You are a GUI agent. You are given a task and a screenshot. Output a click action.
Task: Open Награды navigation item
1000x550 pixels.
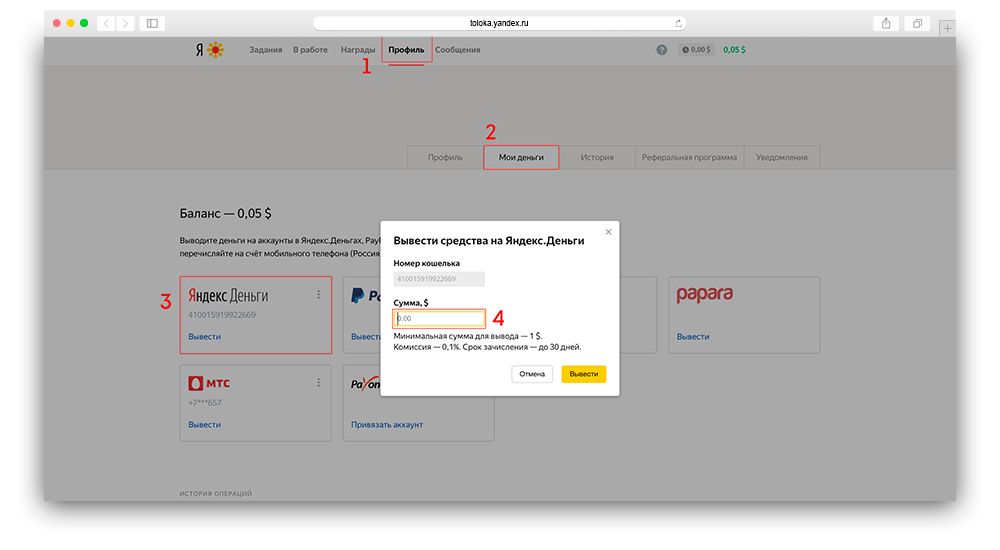pos(358,50)
